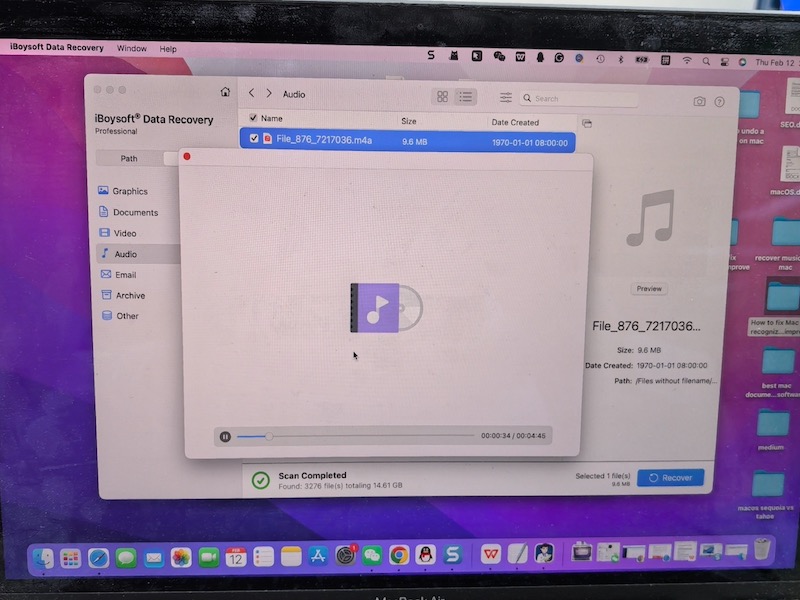Viewport: 800px width, 600px height.
Task: Select the Documents category in sidebar
Action: 134,212
